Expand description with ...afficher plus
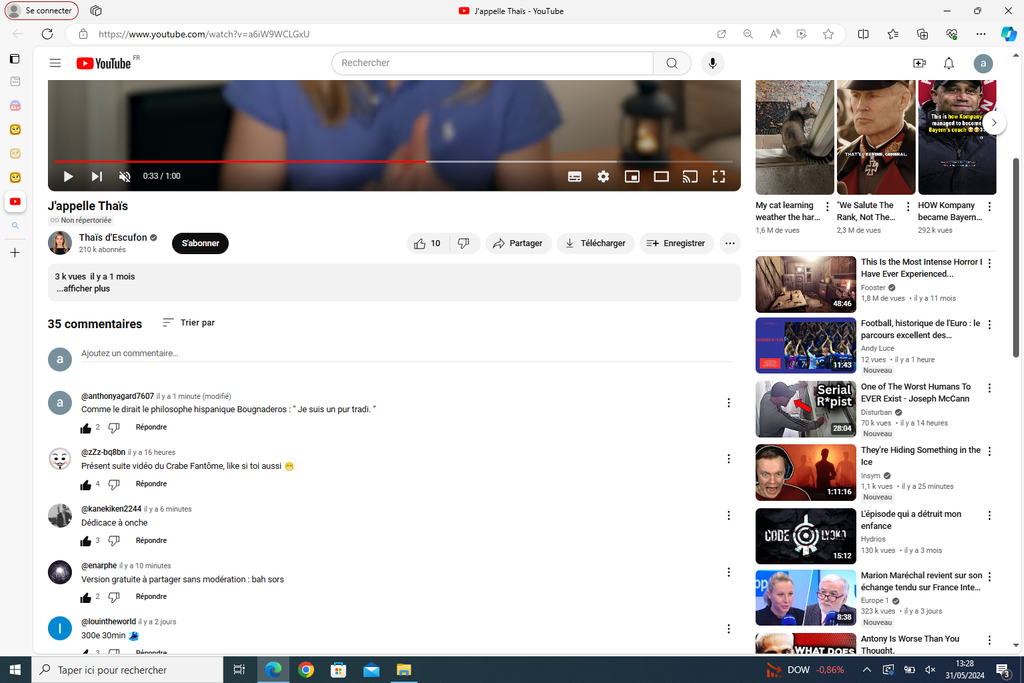This screenshot has width=1024, height=683. tap(83, 289)
